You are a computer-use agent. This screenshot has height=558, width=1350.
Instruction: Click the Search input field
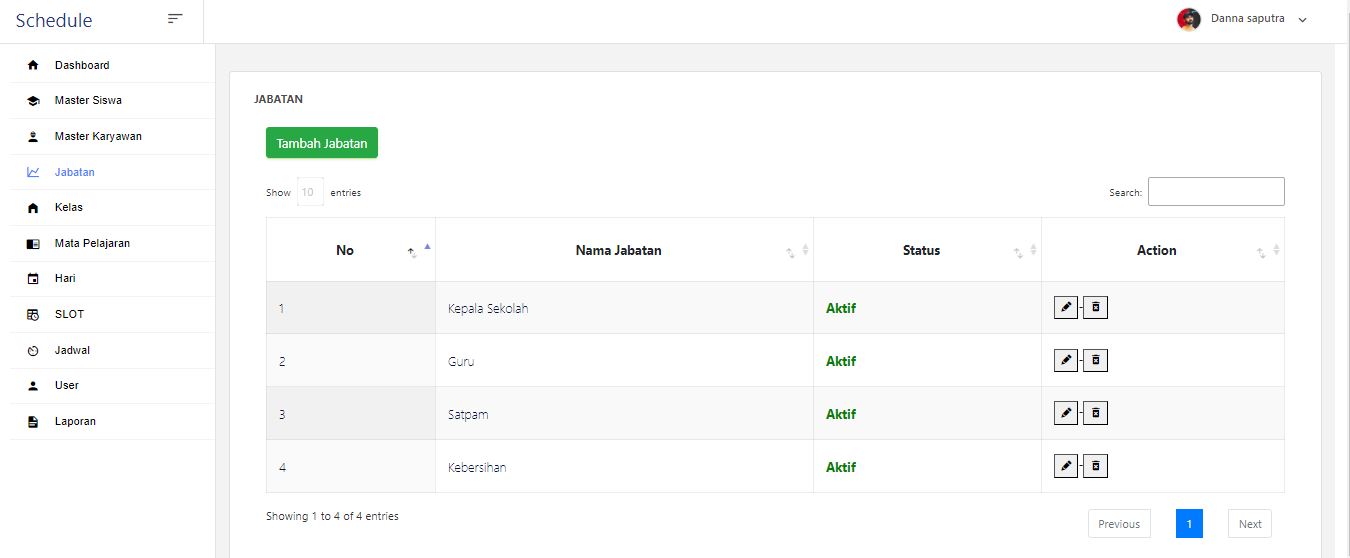(x=1215, y=192)
